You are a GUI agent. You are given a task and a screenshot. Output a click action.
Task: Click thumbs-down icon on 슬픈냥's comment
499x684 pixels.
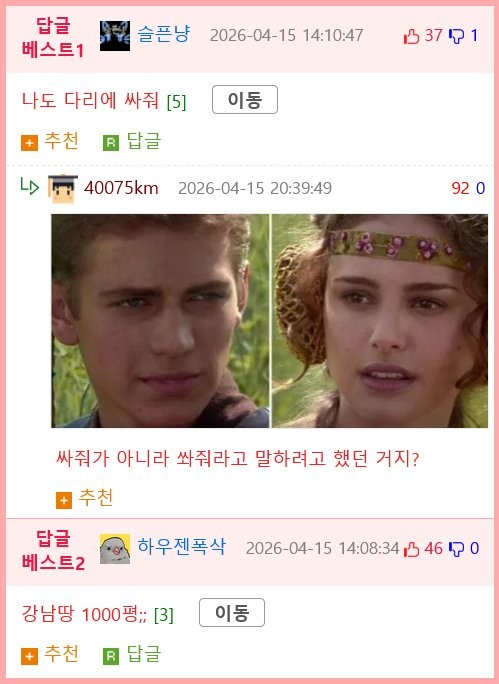[x=456, y=36]
